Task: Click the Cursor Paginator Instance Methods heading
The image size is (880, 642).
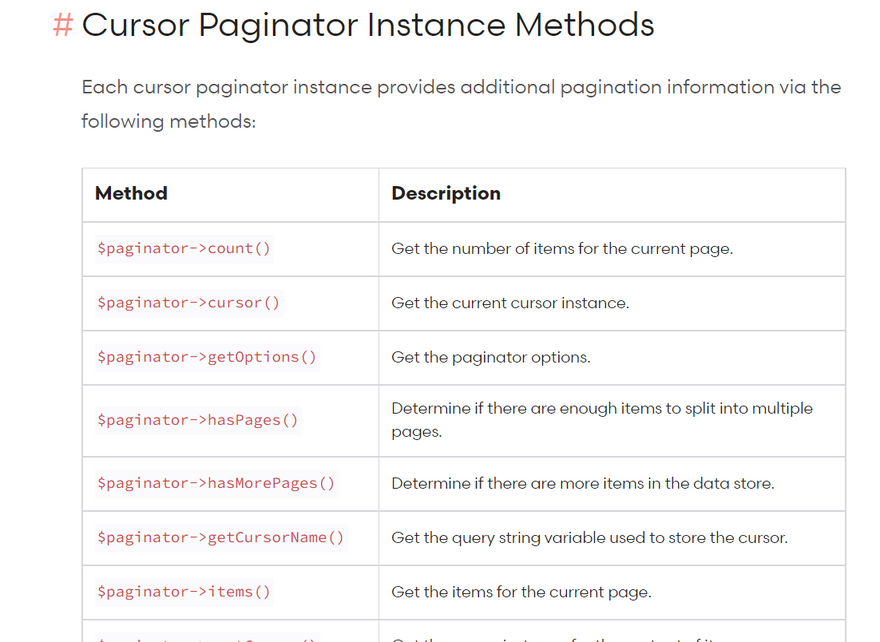Action: point(367,25)
